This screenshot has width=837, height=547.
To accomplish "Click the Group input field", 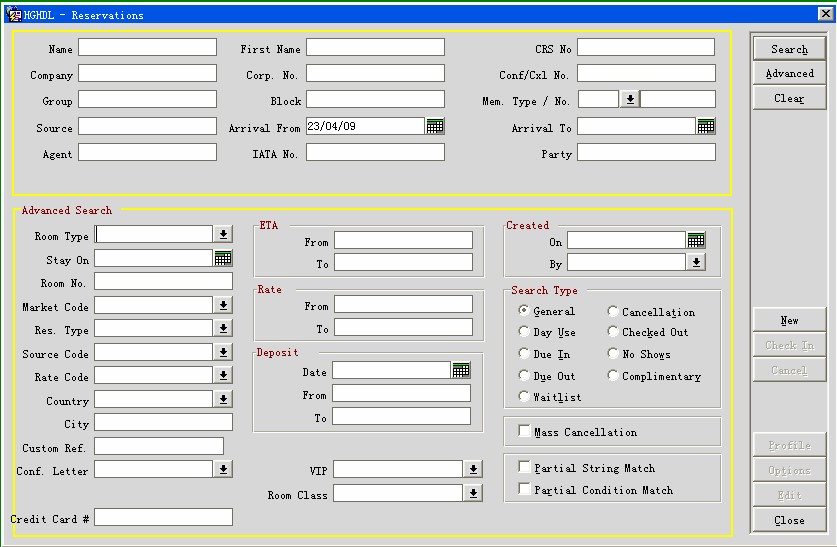I will (147, 99).
